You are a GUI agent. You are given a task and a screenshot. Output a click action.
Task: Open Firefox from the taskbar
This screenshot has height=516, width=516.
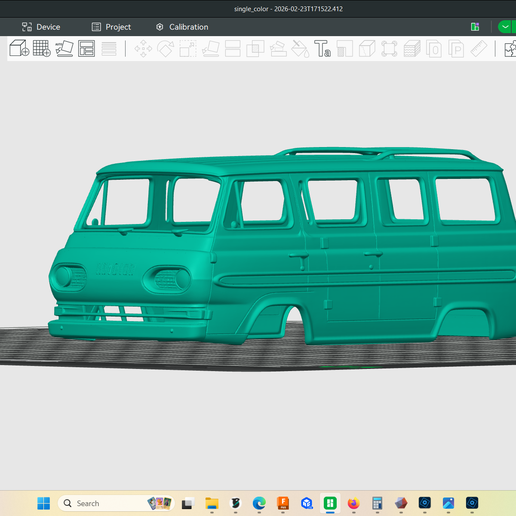[x=354, y=503]
